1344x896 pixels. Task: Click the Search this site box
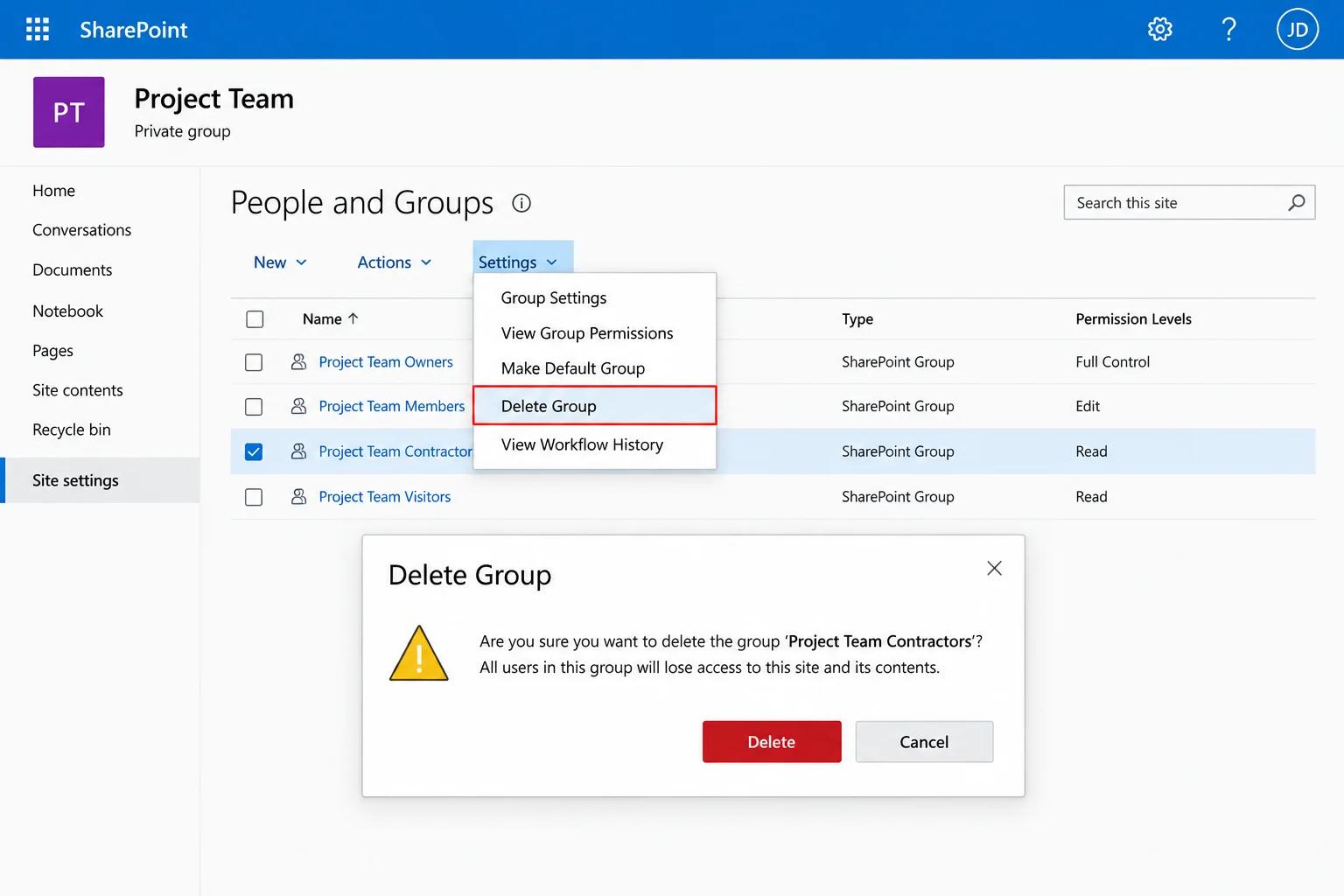[1189, 203]
